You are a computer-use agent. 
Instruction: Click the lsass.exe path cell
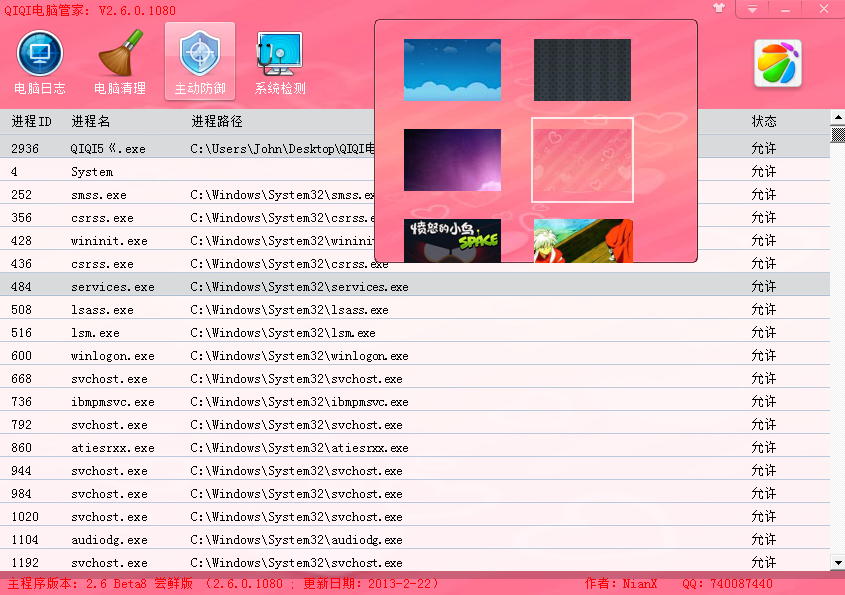point(289,310)
